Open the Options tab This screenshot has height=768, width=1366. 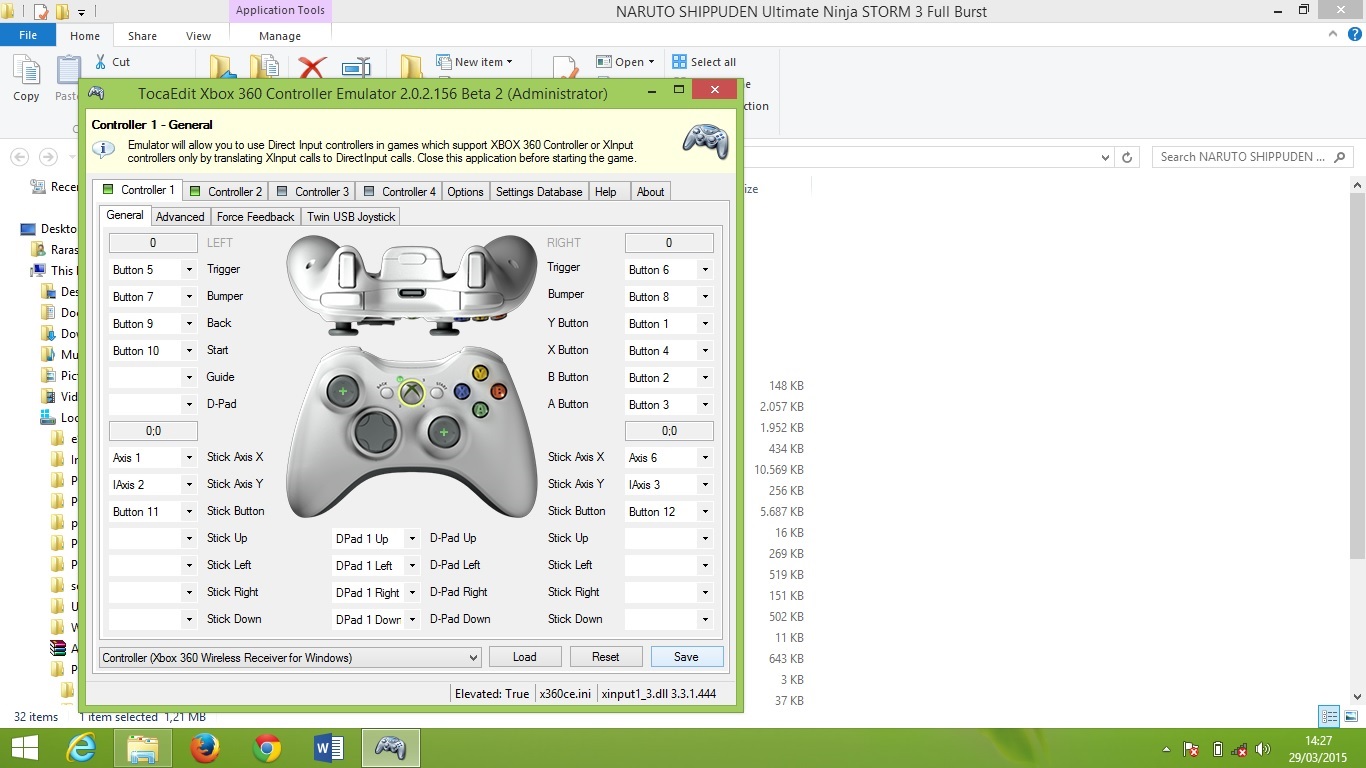465,192
